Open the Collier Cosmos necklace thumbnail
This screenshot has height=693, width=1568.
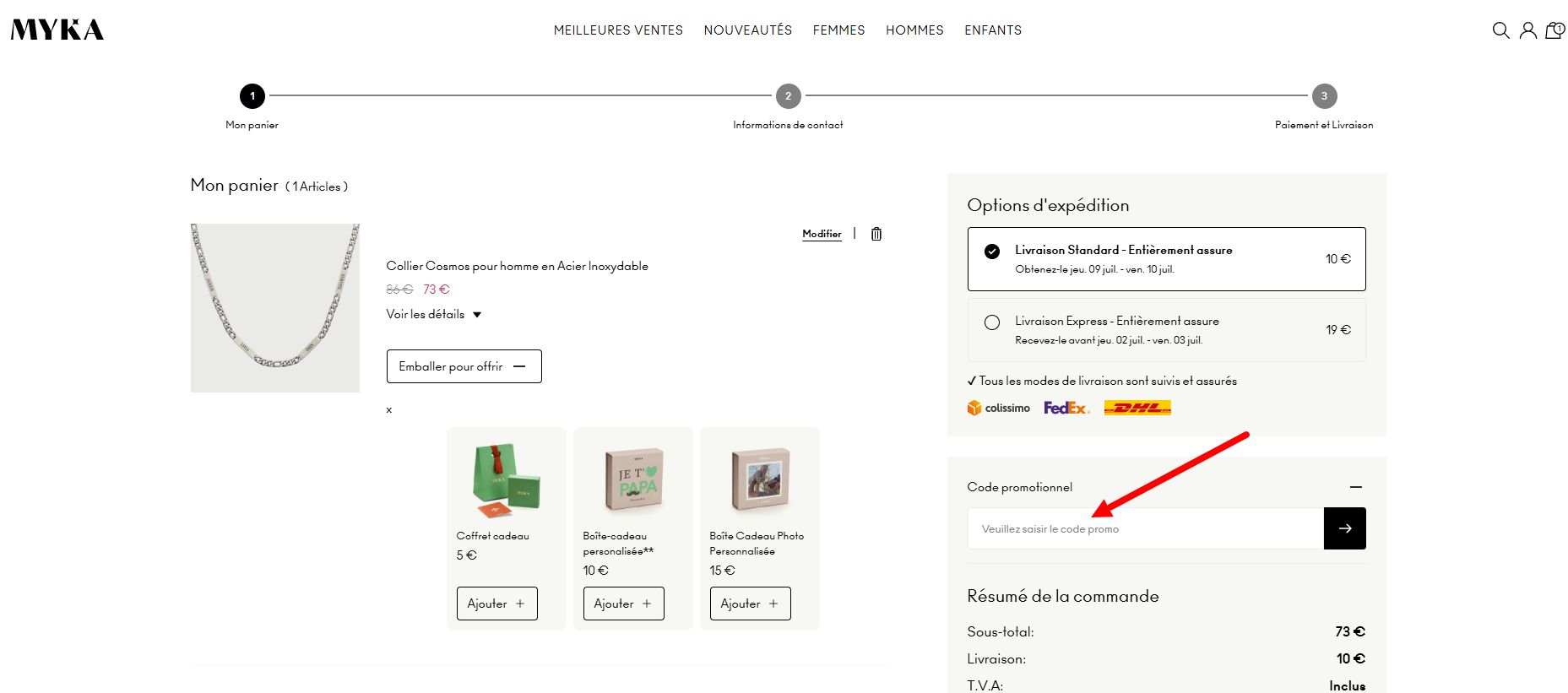point(275,308)
